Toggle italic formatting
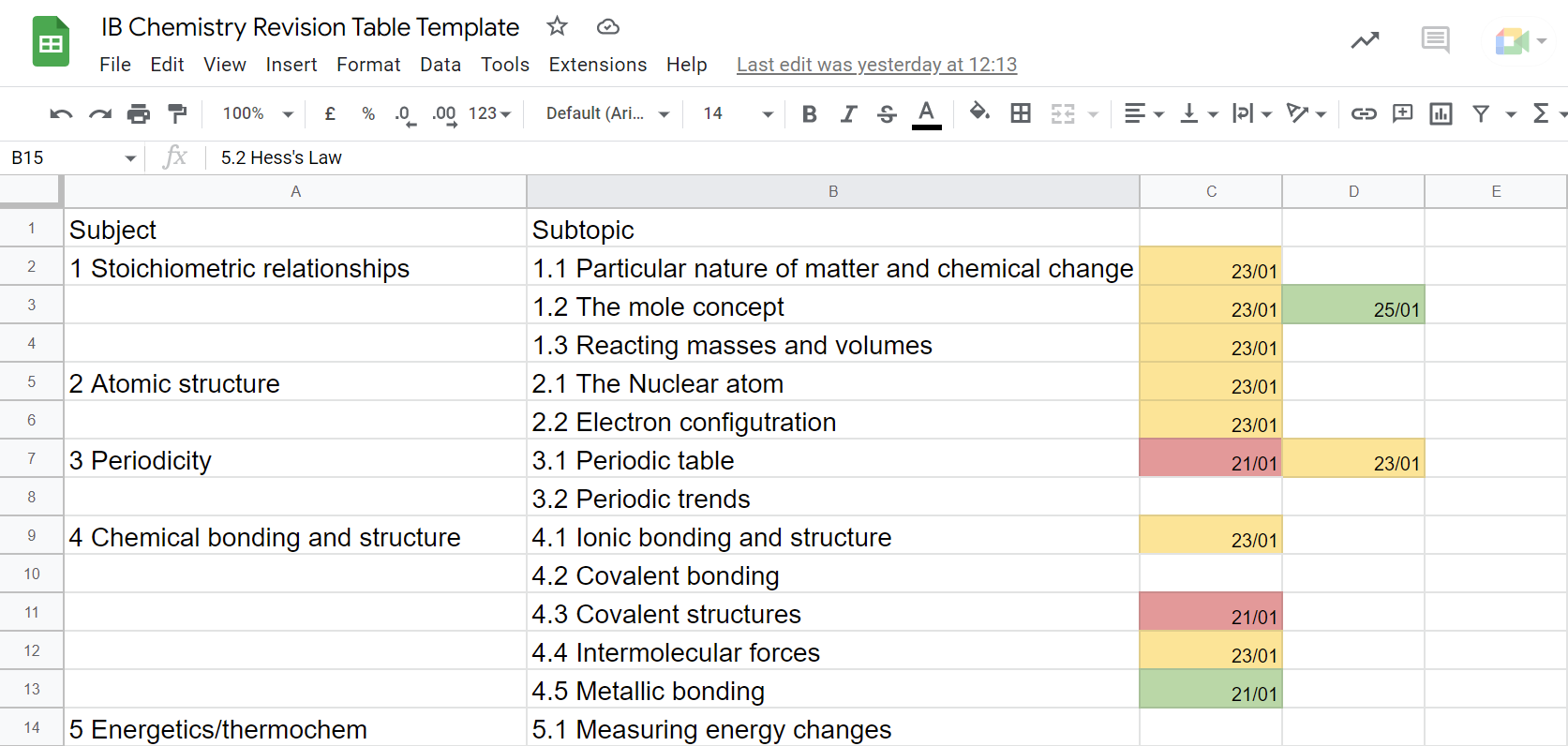 click(x=848, y=114)
